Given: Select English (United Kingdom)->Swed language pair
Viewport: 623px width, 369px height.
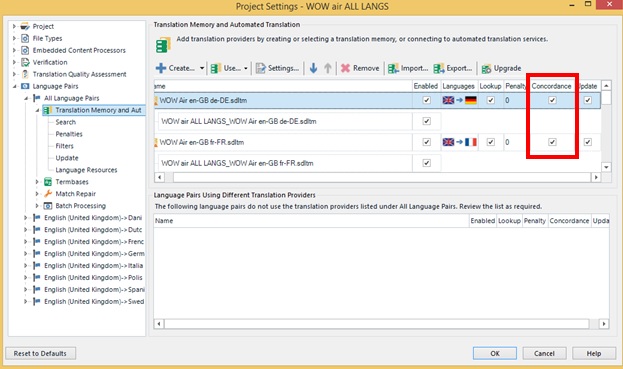Looking at the screenshot, I should tap(94, 301).
